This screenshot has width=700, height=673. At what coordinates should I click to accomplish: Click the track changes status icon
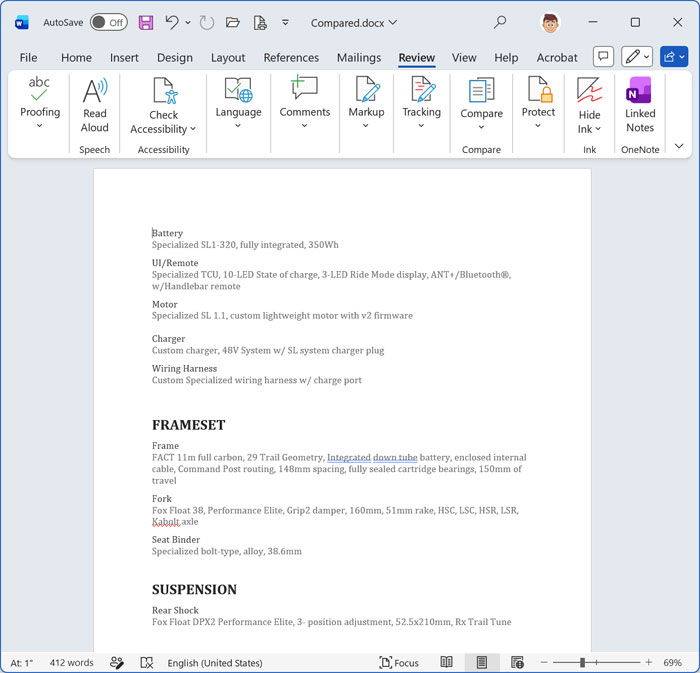tap(117, 663)
